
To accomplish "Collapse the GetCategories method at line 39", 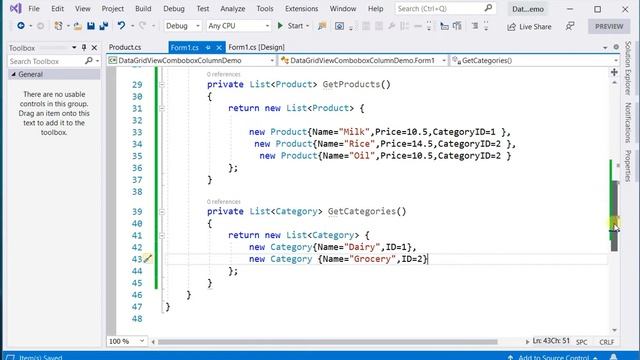I will coord(162,212).
